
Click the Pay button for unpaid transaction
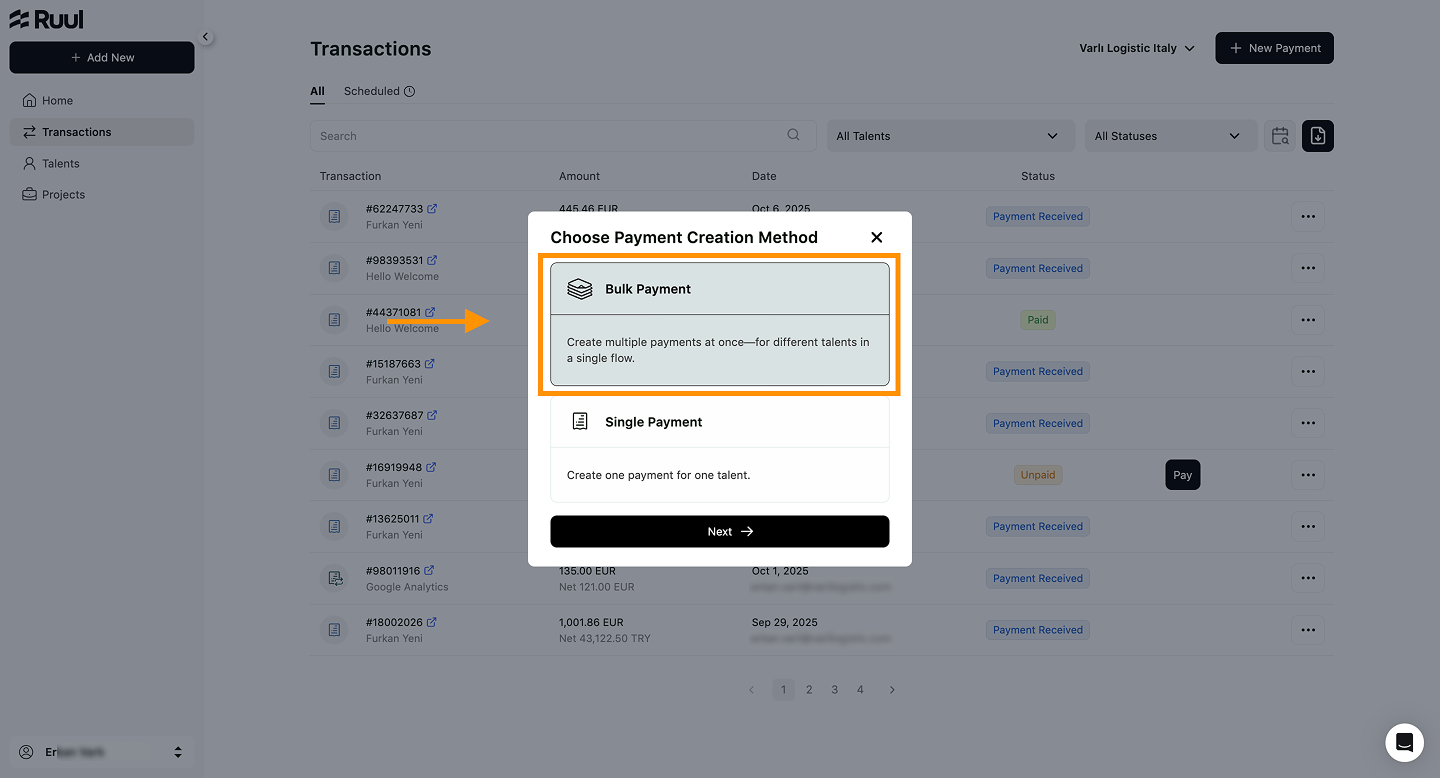coord(1182,475)
